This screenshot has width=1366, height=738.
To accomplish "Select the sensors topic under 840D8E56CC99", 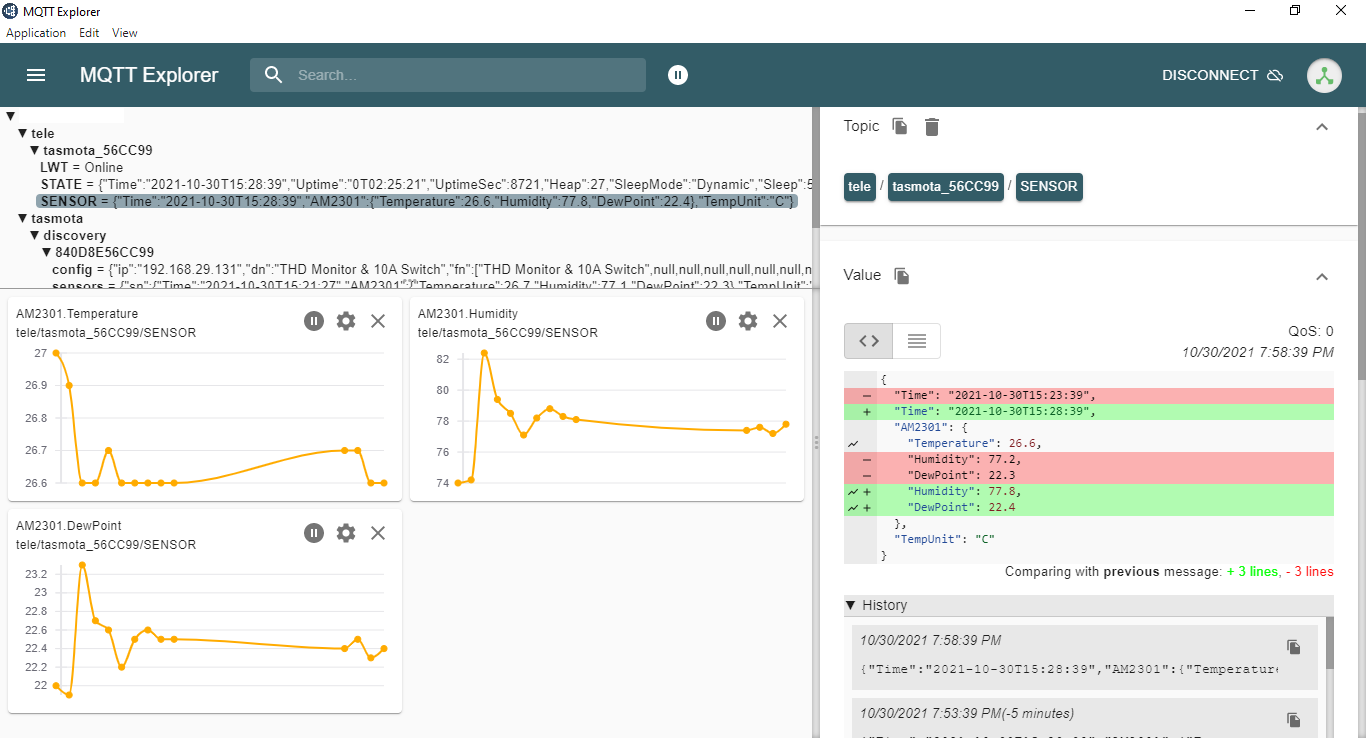I will click(x=431, y=285).
